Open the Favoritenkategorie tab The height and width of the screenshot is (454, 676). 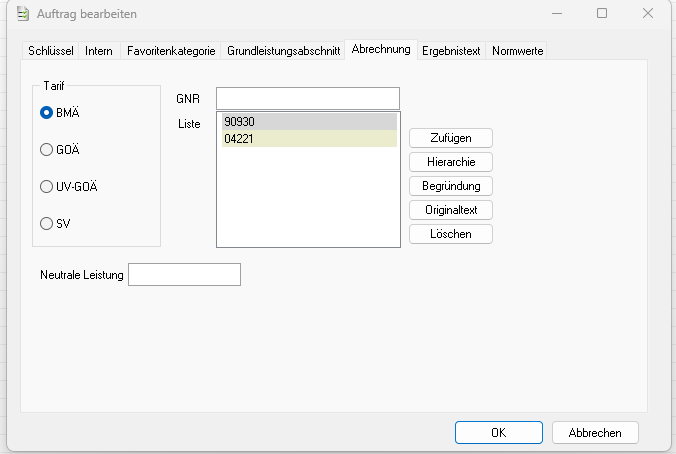click(x=171, y=50)
